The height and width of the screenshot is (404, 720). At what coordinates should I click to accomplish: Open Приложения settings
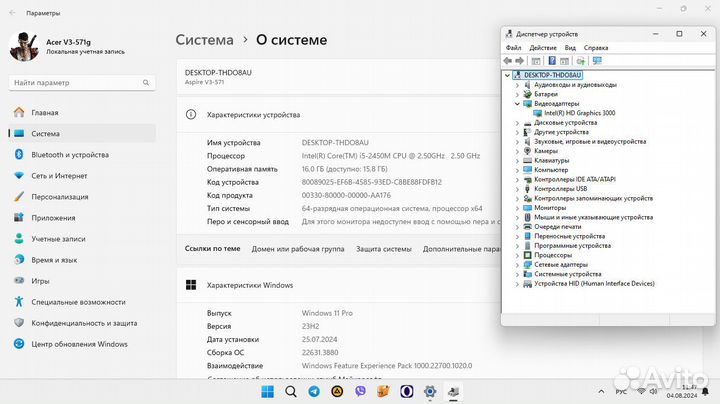click(82, 218)
